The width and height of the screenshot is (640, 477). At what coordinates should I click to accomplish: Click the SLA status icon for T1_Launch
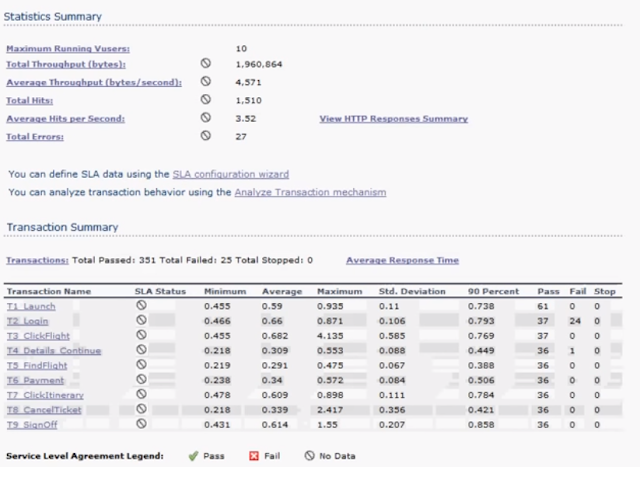(x=141, y=305)
